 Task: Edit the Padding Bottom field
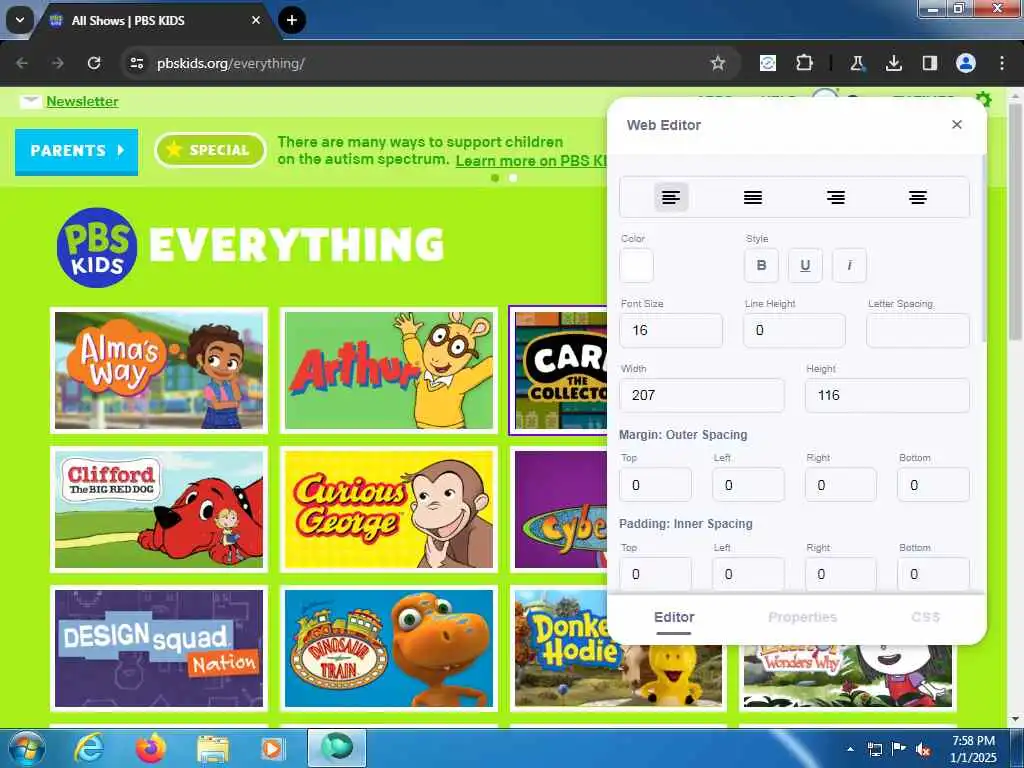[x=933, y=574]
